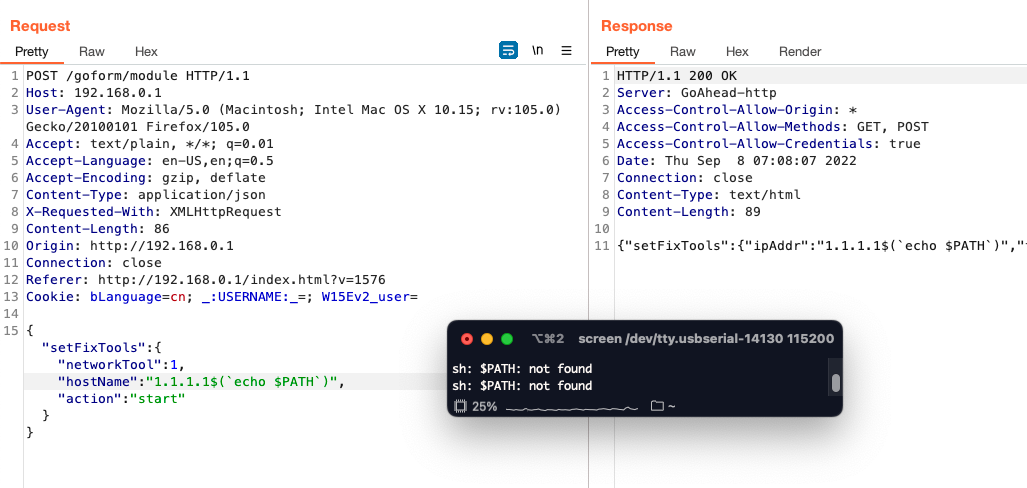Toggle word wrap icon in Request panel
The height and width of the screenshot is (488, 1027).
[508, 50]
